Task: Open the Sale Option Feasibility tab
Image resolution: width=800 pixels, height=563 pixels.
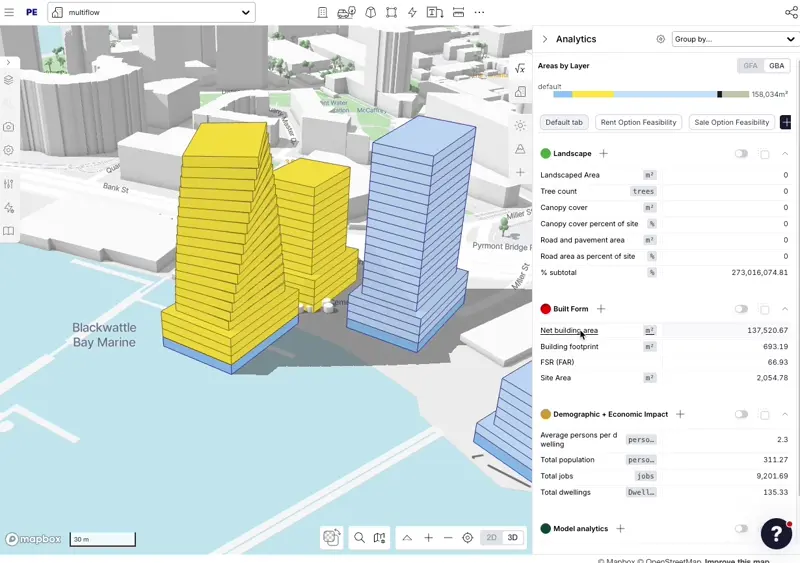Action: click(x=732, y=123)
